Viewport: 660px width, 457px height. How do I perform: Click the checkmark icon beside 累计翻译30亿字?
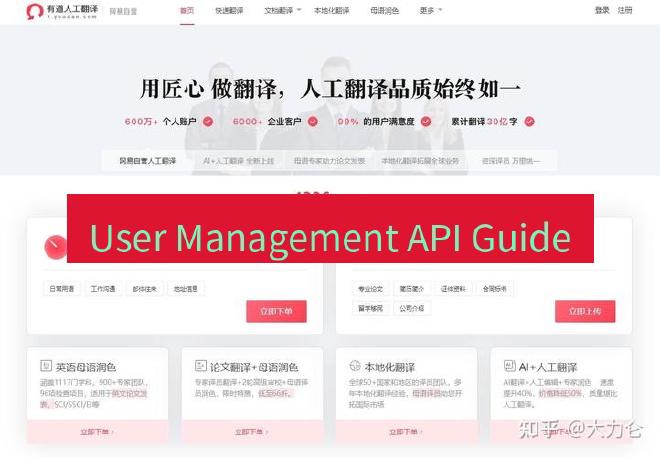(530, 122)
